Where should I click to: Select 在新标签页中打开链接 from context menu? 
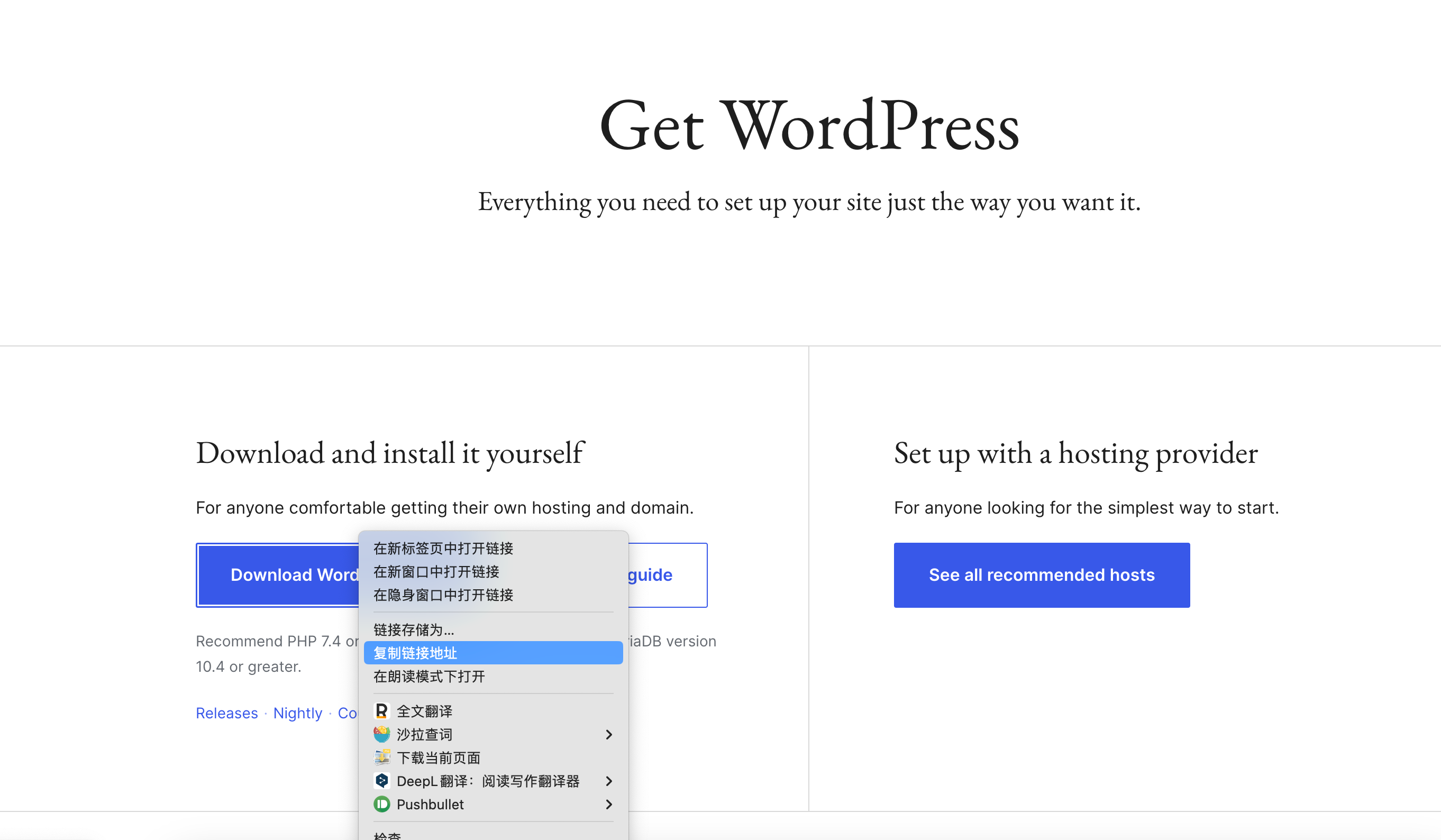coord(493,549)
